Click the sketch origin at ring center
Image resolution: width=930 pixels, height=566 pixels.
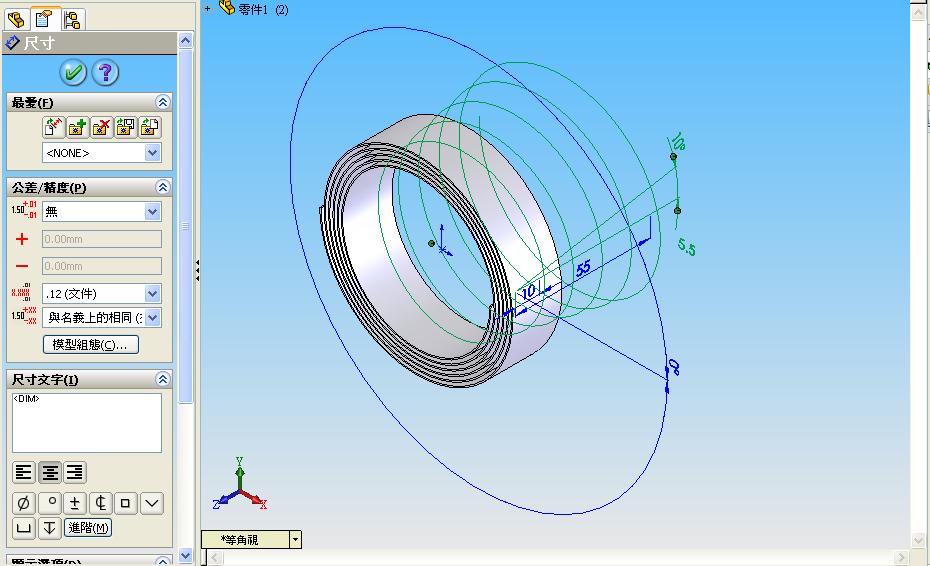pyautogui.click(x=442, y=249)
